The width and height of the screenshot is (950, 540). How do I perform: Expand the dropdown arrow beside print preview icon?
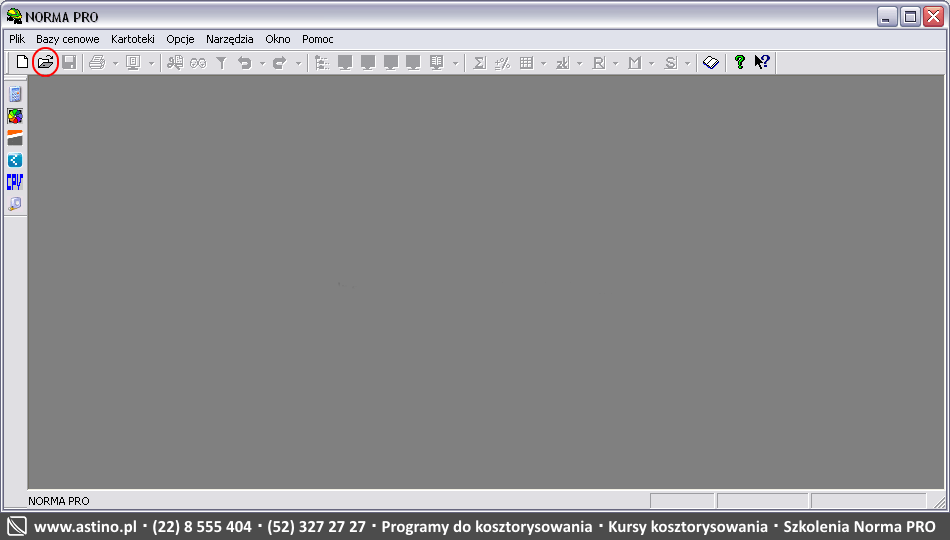tap(151, 63)
